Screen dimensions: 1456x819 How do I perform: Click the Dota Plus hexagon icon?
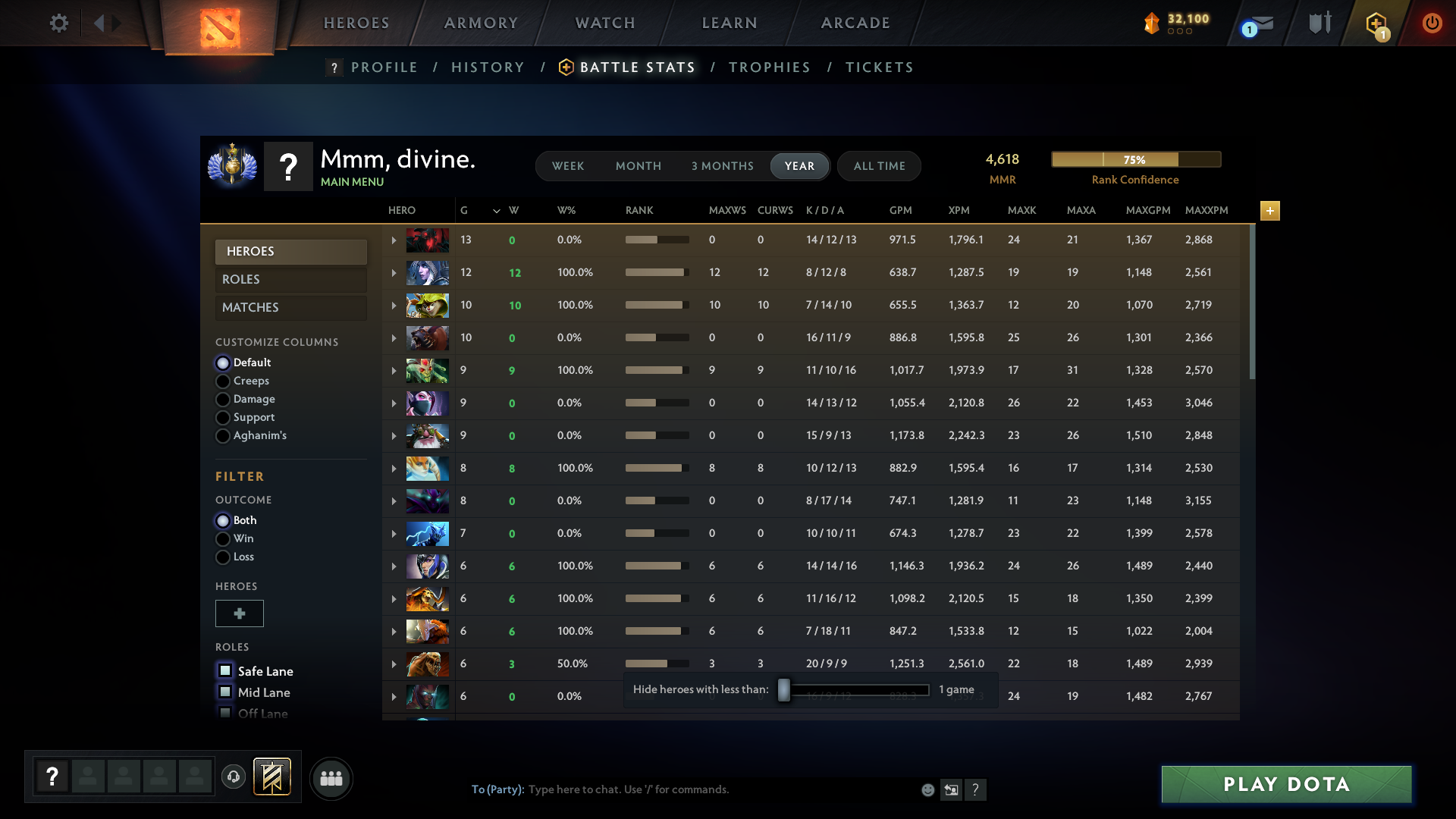pyautogui.click(x=1376, y=21)
